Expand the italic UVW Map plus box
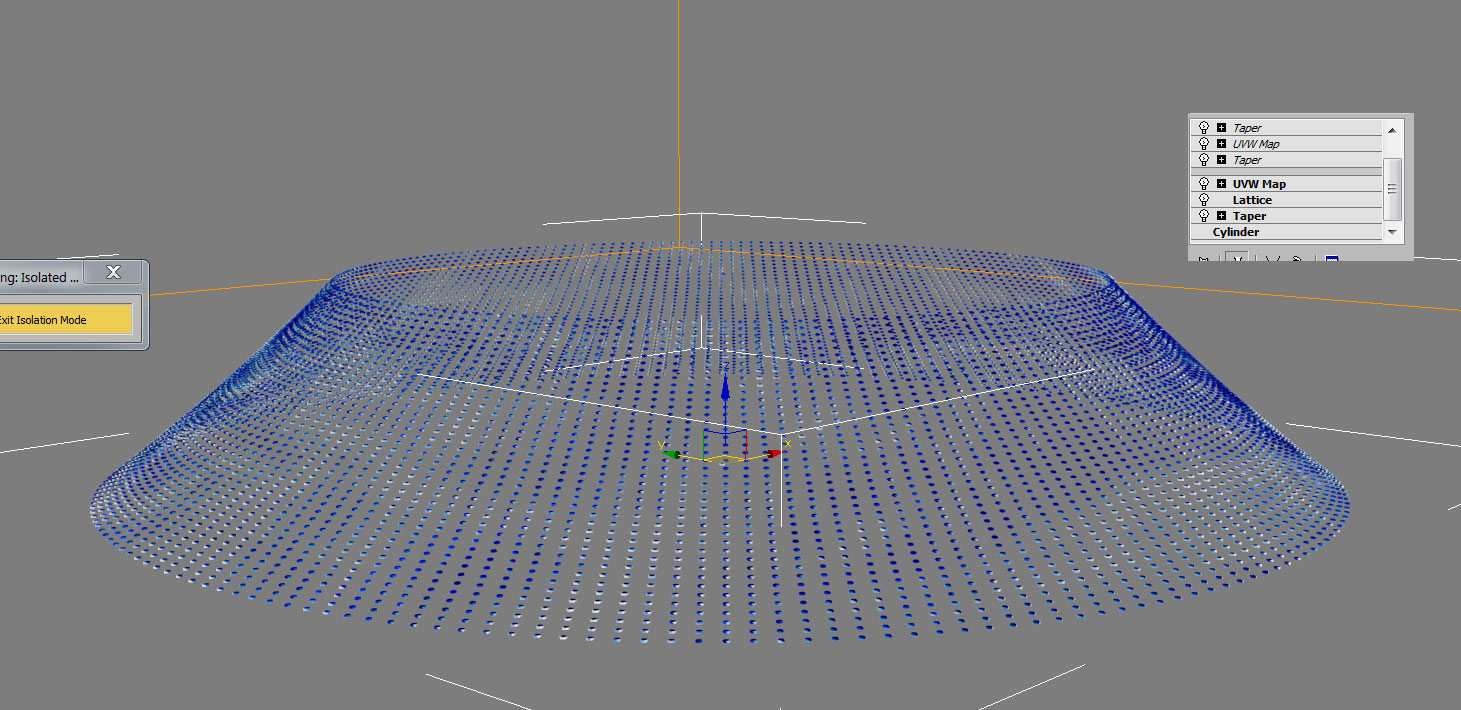 pos(1221,144)
